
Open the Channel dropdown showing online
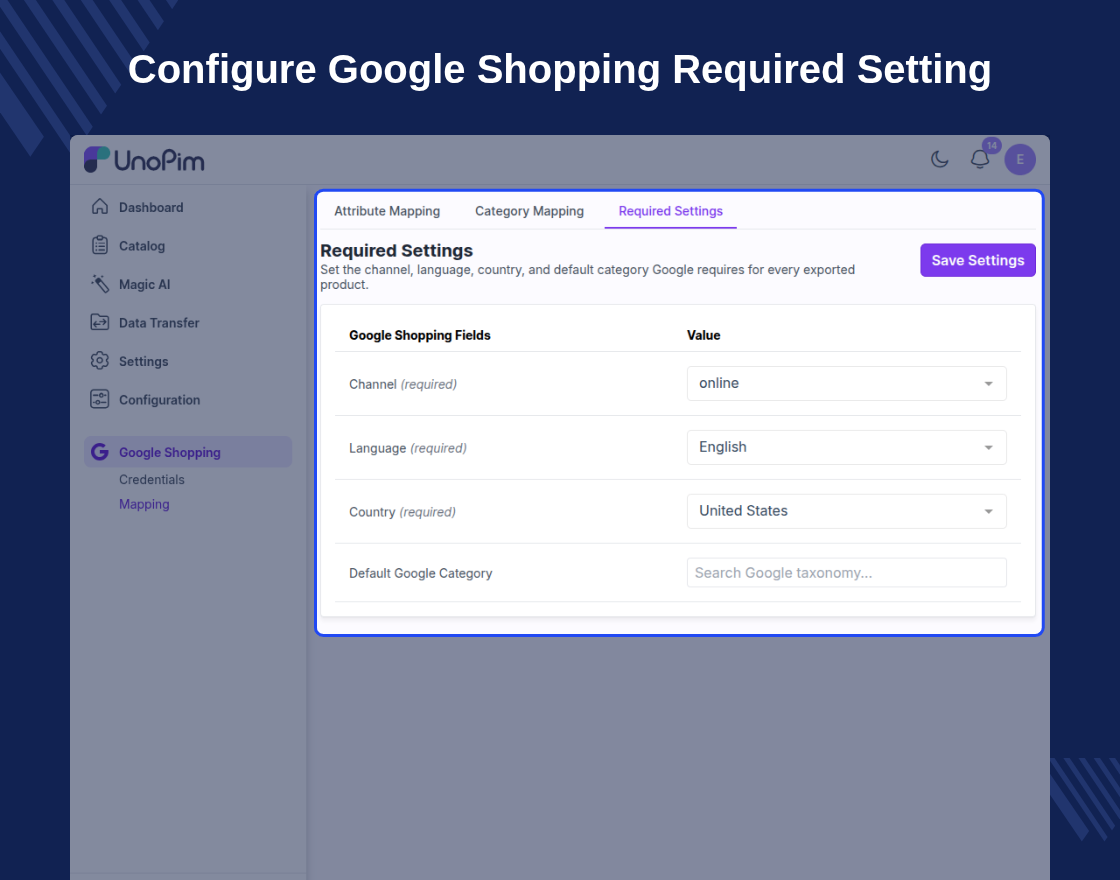pos(846,384)
